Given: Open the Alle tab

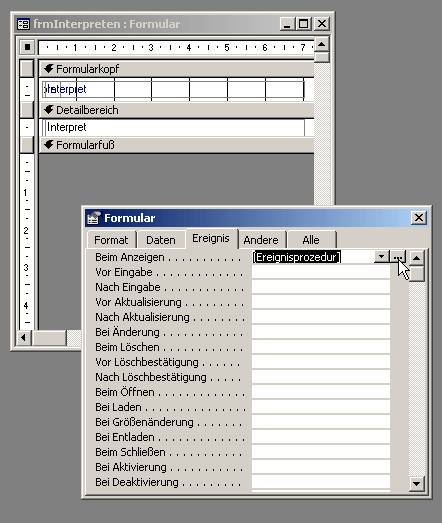Looking at the screenshot, I should (x=311, y=240).
